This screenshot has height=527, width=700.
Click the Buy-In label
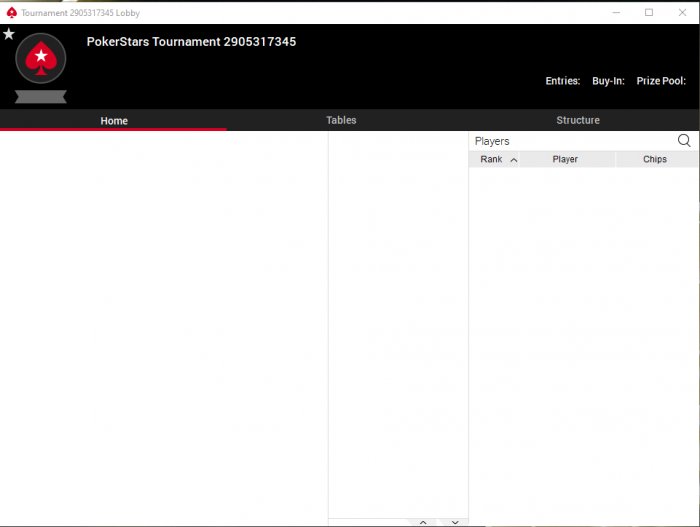(608, 81)
